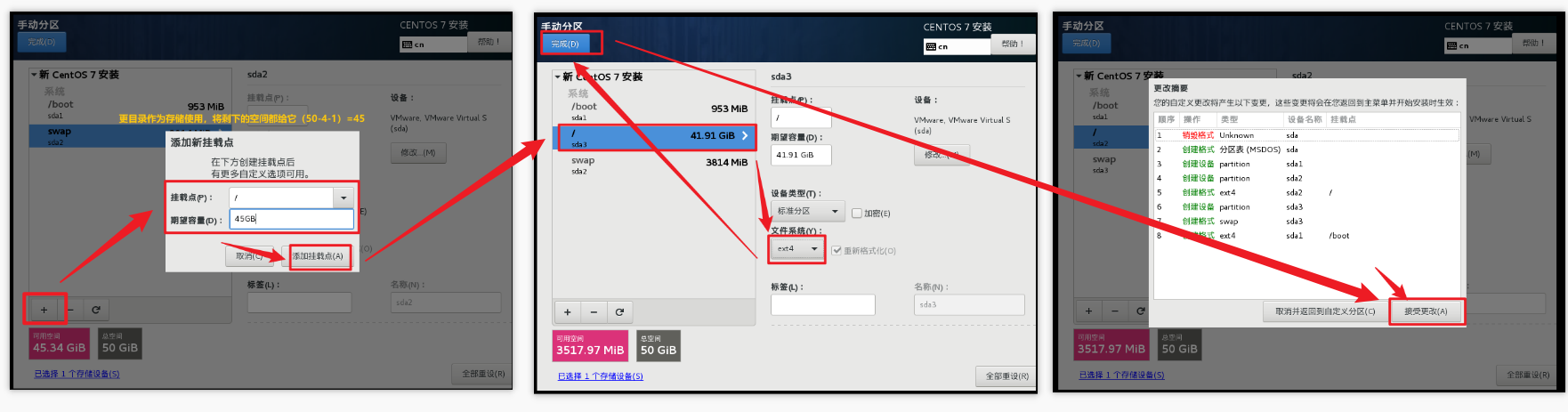Open the ext4 file system dropdown

pyautogui.click(x=797, y=248)
